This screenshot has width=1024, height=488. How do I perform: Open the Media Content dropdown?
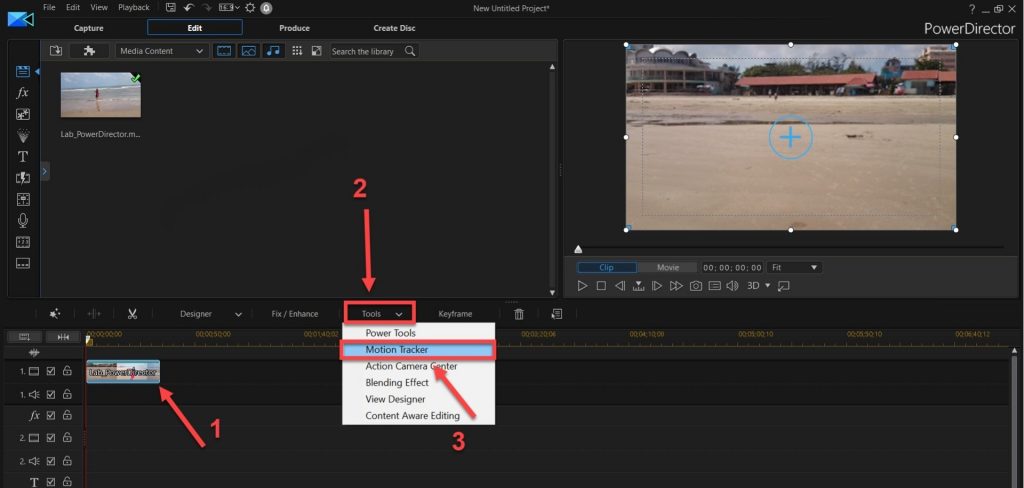(x=162, y=51)
